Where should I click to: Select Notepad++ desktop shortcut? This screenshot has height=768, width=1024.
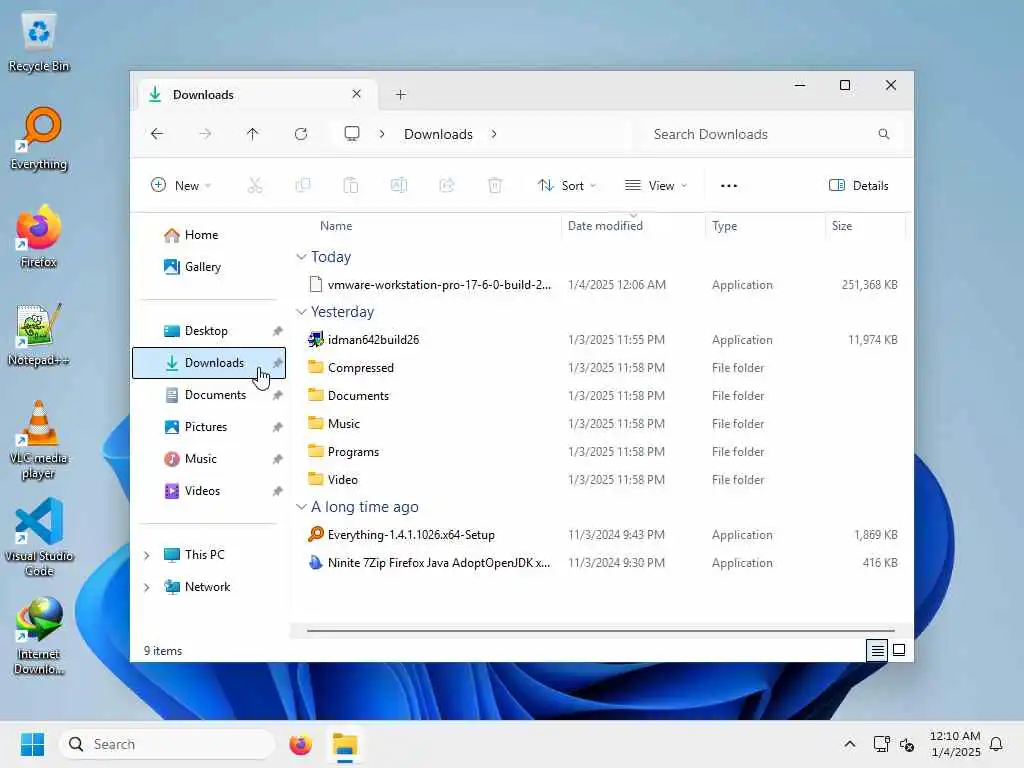click(39, 335)
